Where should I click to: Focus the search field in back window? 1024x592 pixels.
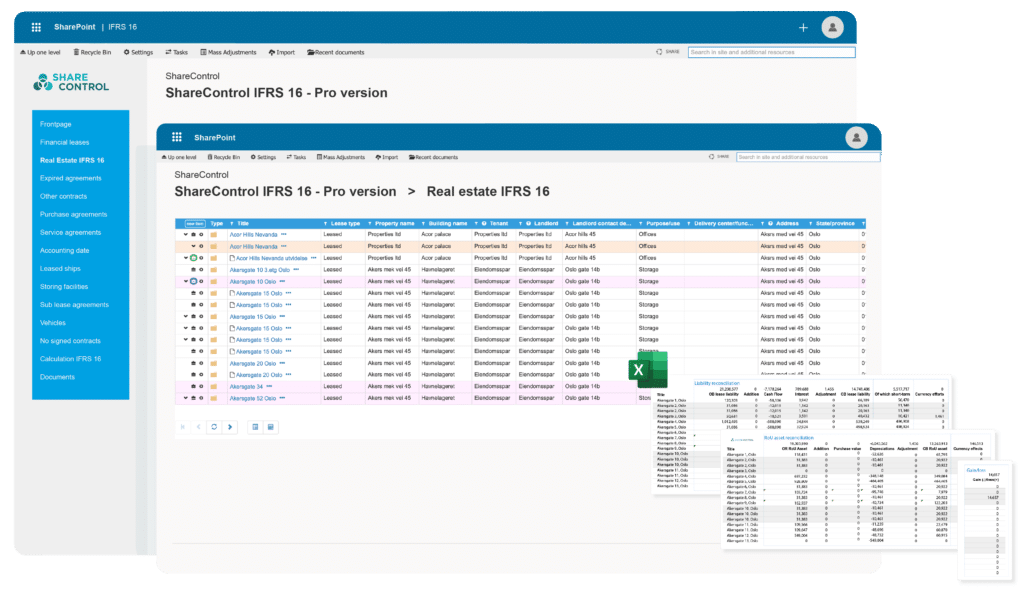(771, 52)
